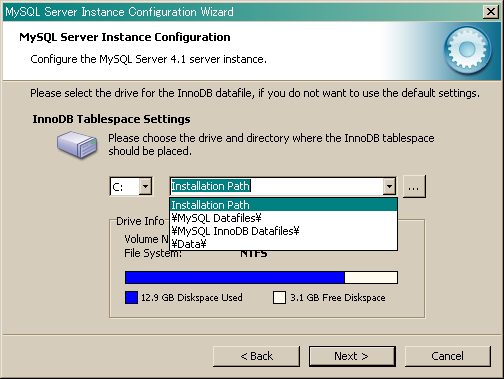Screen dimensions: 504x379
Task: Cancel the configuration wizard
Action: coord(448,356)
